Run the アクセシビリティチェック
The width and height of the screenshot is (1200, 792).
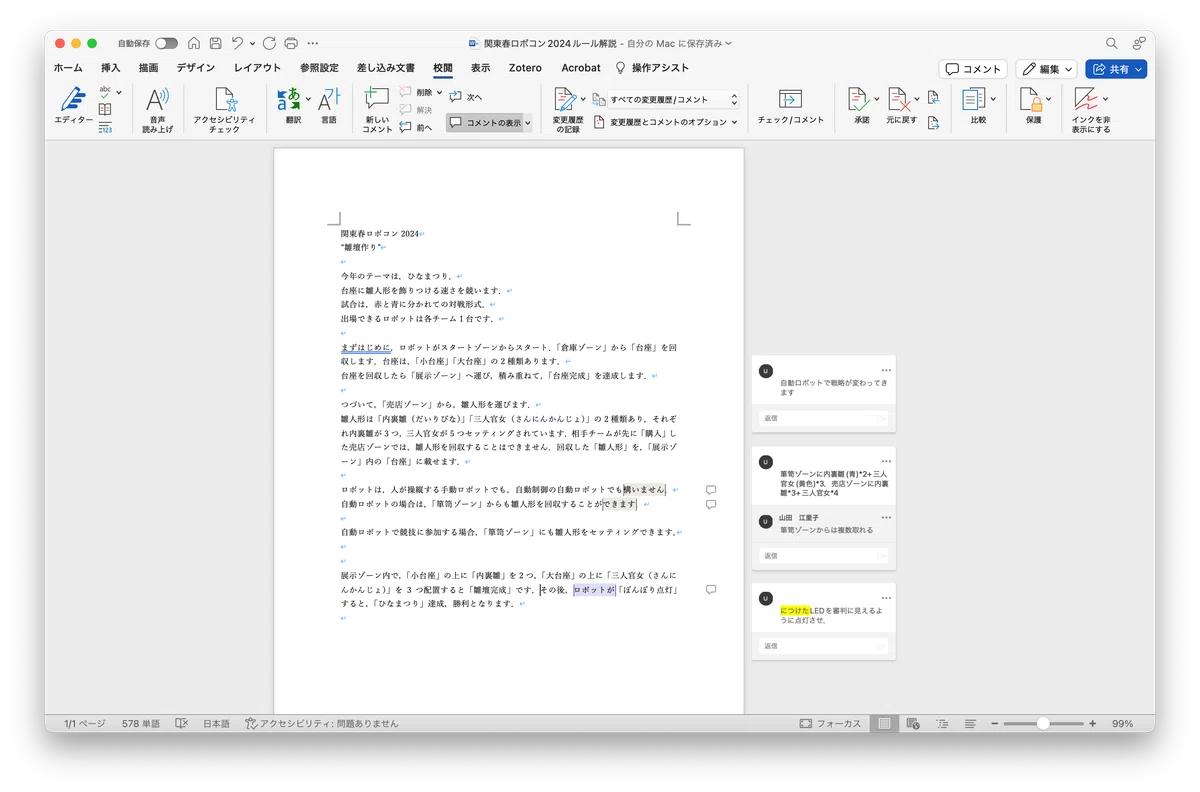[x=225, y=110]
